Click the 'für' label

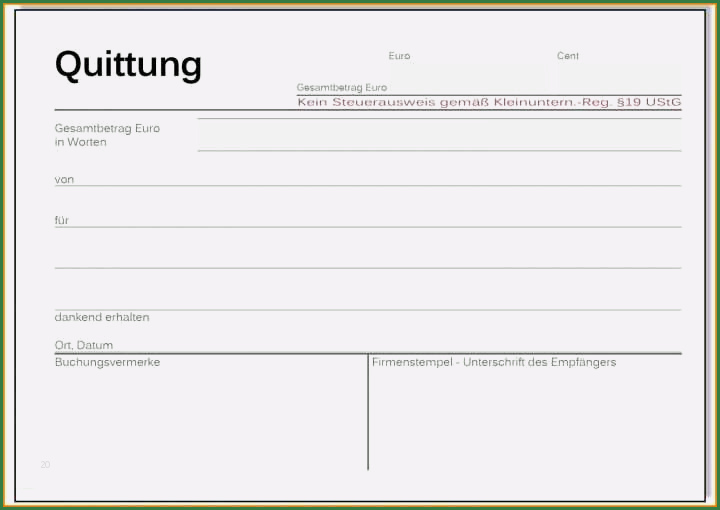click(62, 220)
